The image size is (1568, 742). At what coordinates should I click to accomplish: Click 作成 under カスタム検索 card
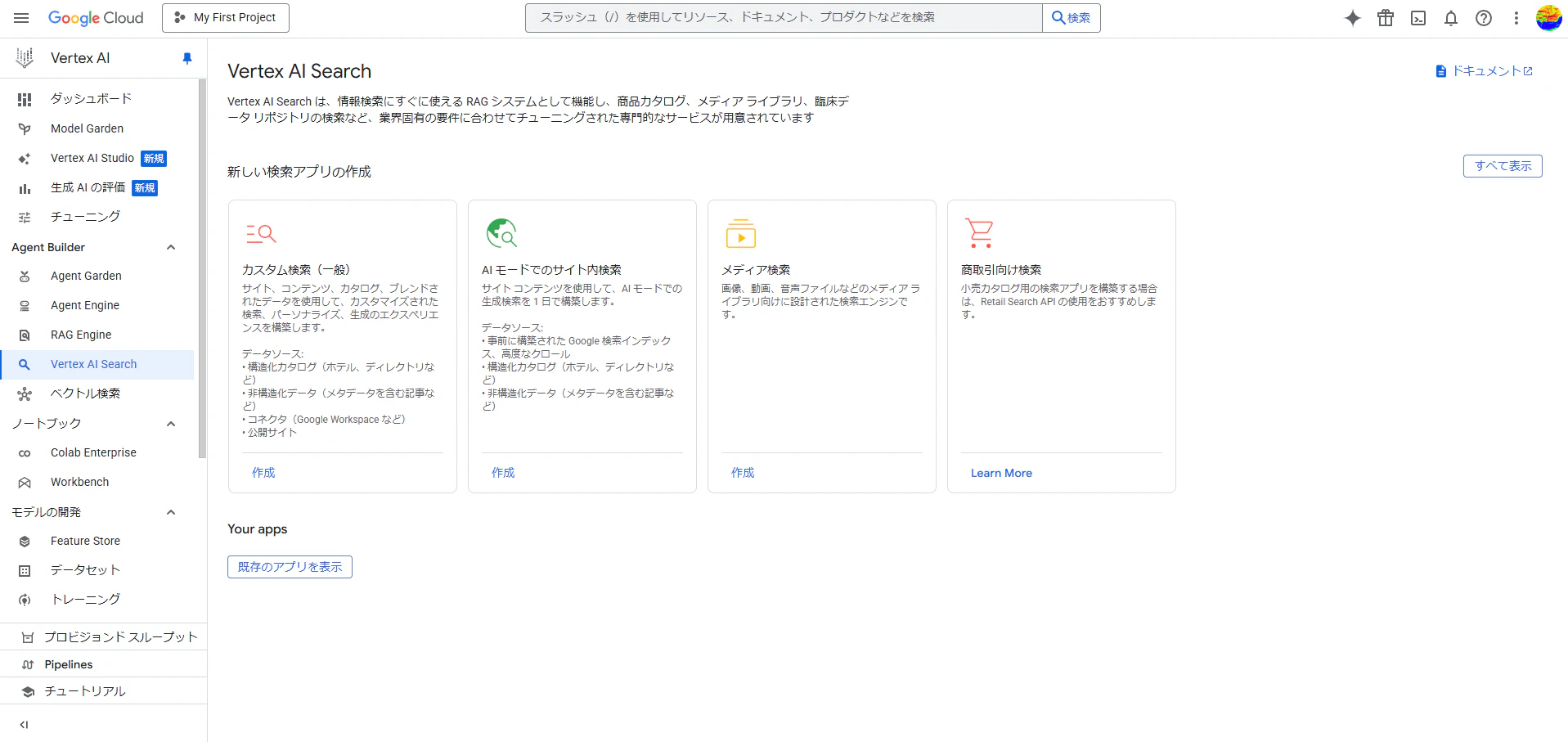(x=263, y=473)
